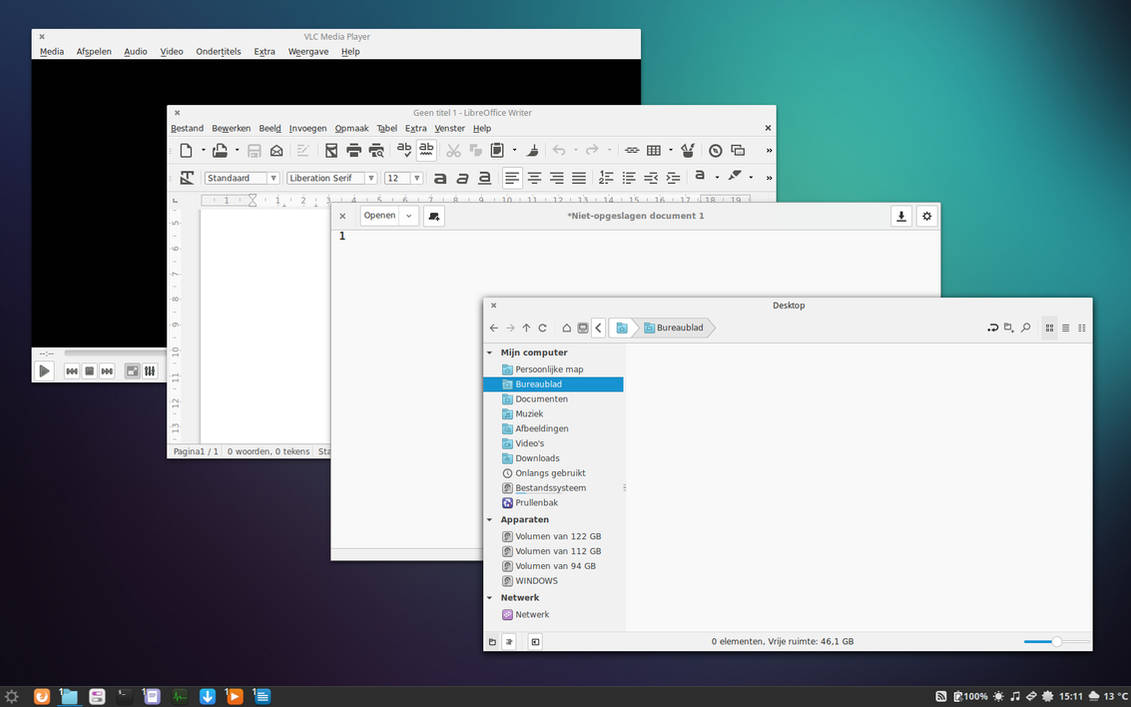Set left text alignment in Writer
This screenshot has height=707, width=1131.
click(x=512, y=177)
